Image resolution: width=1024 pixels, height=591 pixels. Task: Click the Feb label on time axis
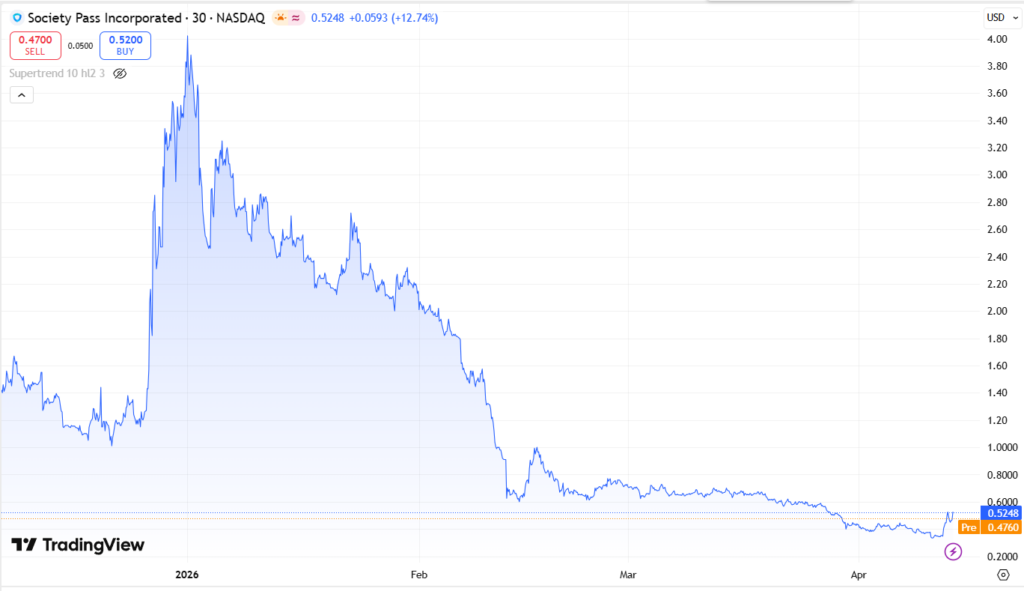coord(418,575)
